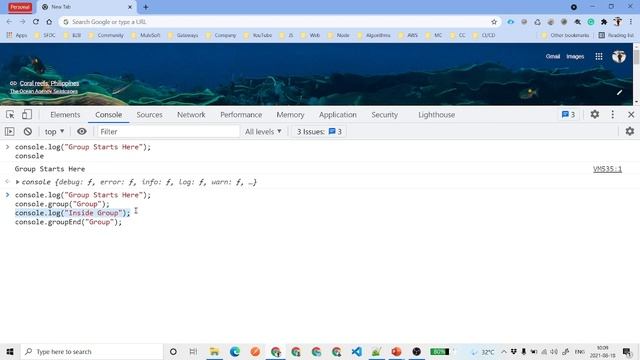The height and width of the screenshot is (360, 640).
Task: Open the Reading list
Action: [616, 36]
